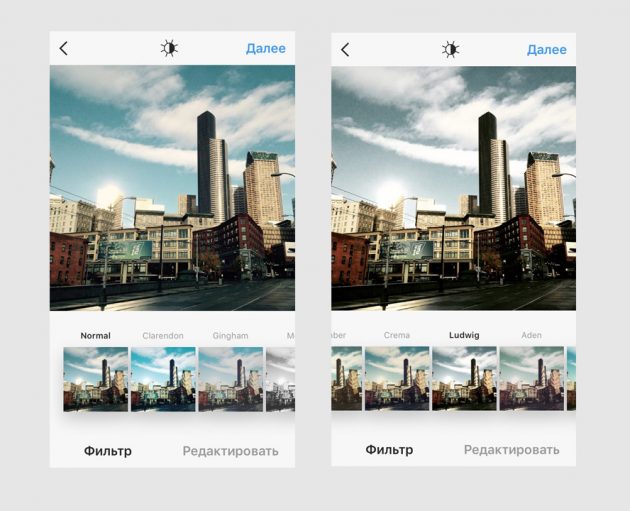Switch to Фильтр tab on left screen
The height and width of the screenshot is (511, 630).
(108, 451)
